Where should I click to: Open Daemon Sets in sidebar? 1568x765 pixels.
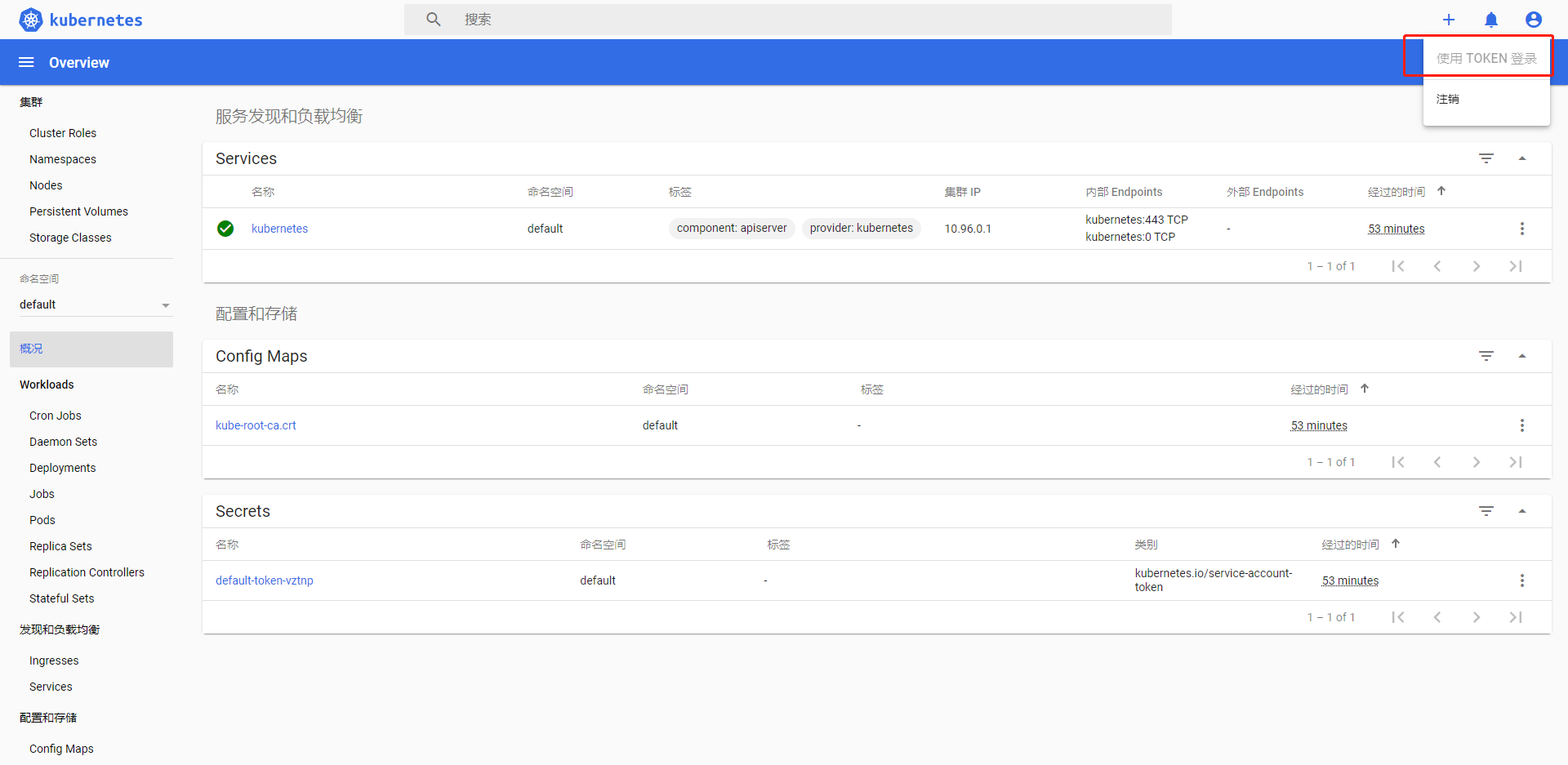pos(63,442)
